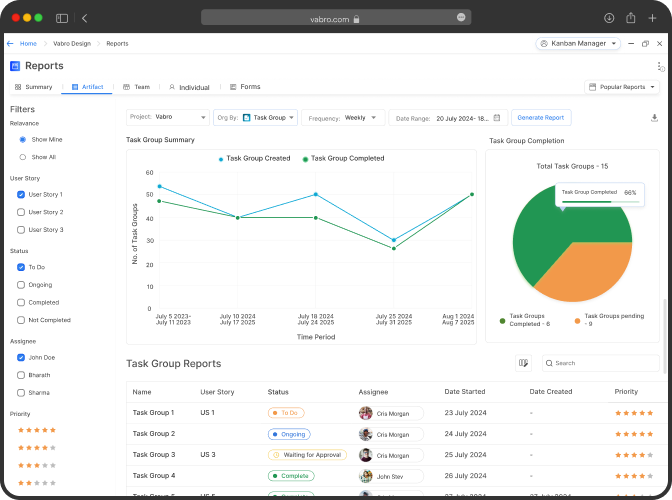Click the Generate Report button
Screen dimensions: 672x500
[x=540, y=117]
